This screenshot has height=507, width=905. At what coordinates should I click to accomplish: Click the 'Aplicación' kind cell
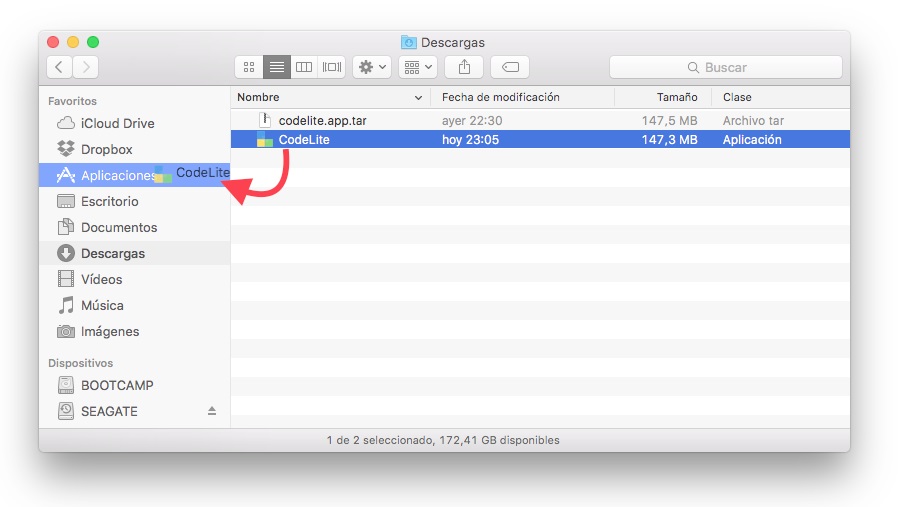752,140
